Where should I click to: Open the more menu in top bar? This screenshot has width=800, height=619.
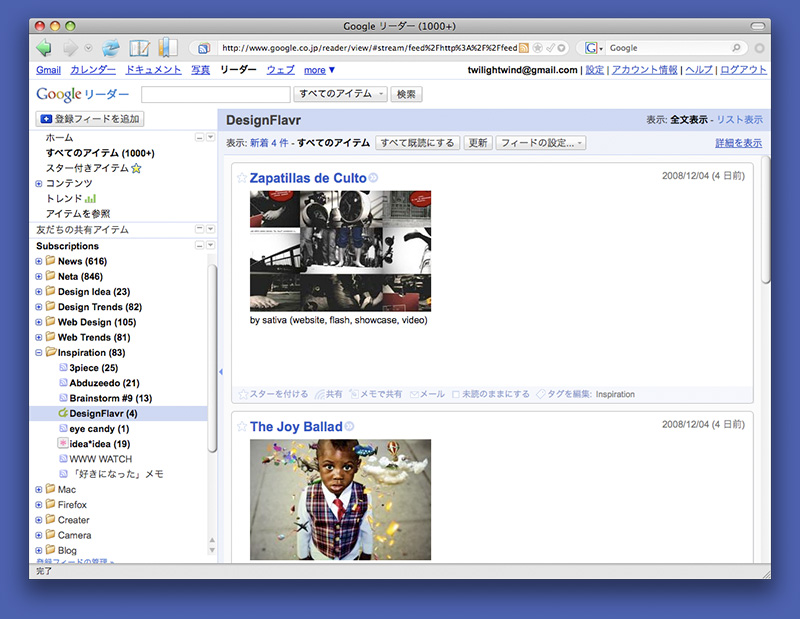click(x=319, y=70)
